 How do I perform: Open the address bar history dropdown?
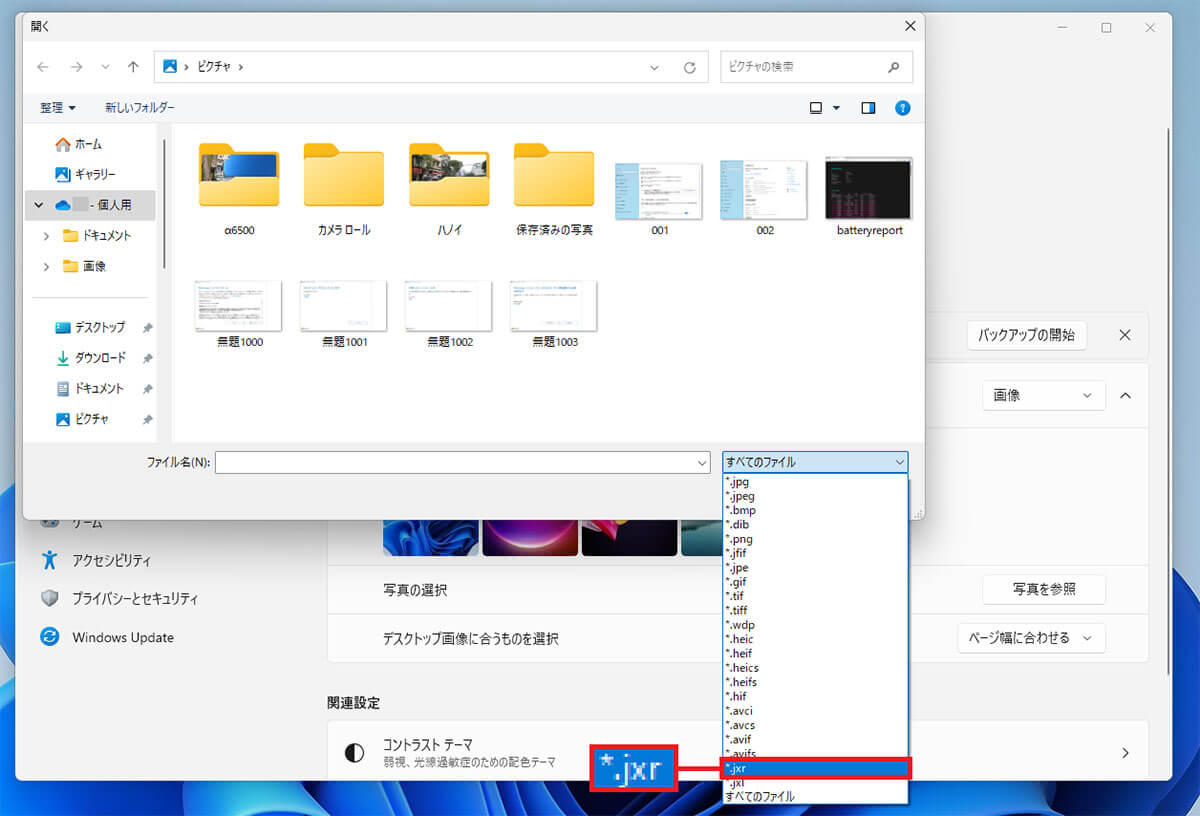[655, 68]
